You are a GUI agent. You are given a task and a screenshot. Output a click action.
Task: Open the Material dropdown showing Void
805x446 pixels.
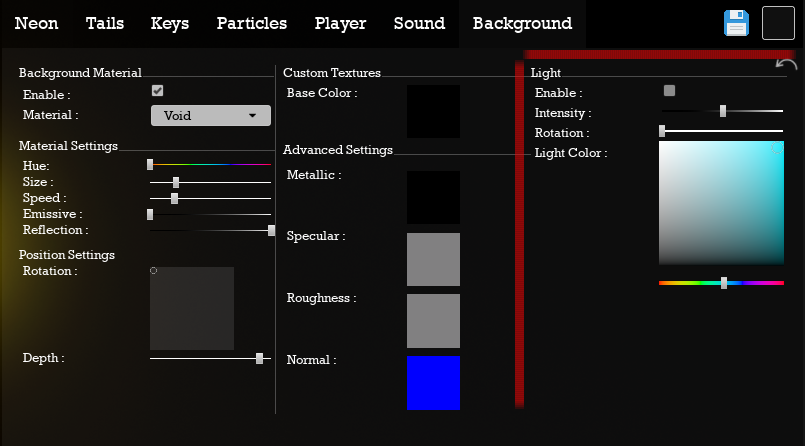pyautogui.click(x=210, y=115)
